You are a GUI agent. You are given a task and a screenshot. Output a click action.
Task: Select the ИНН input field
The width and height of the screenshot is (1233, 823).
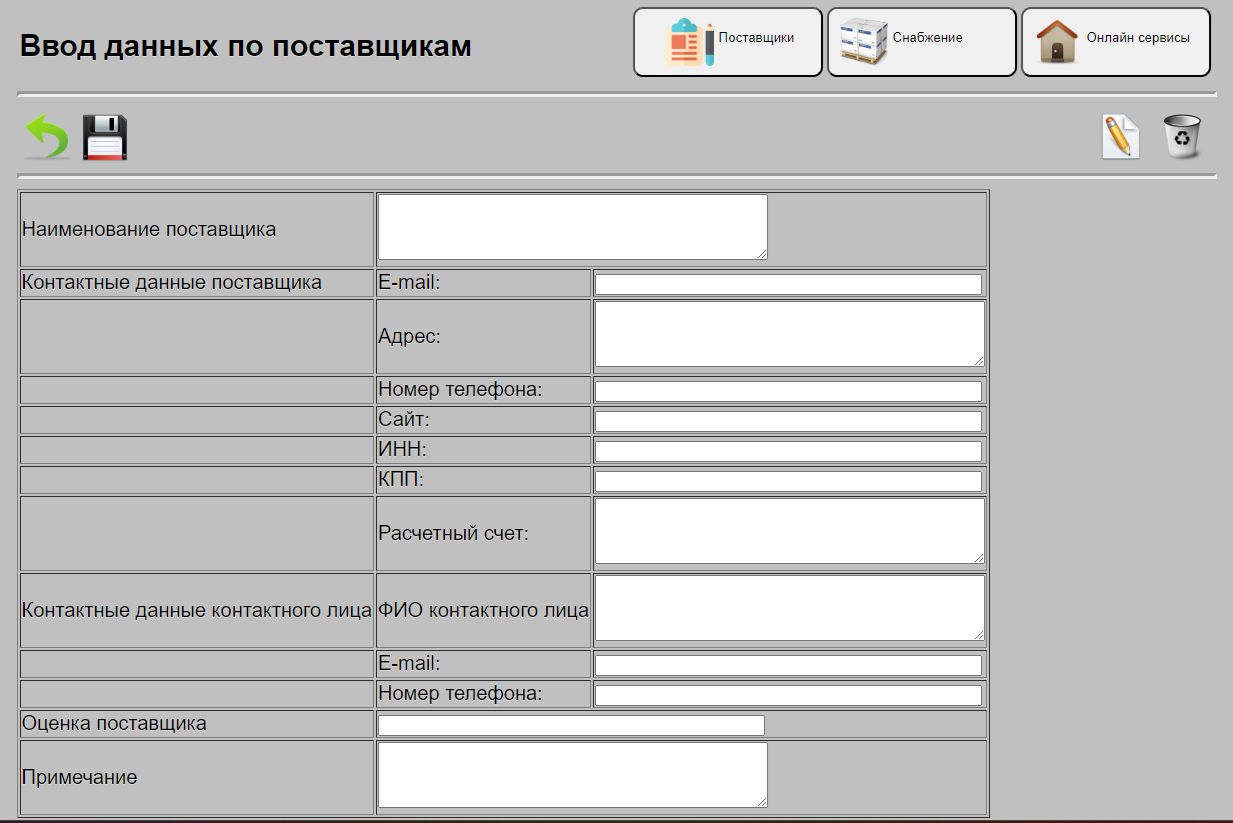788,450
